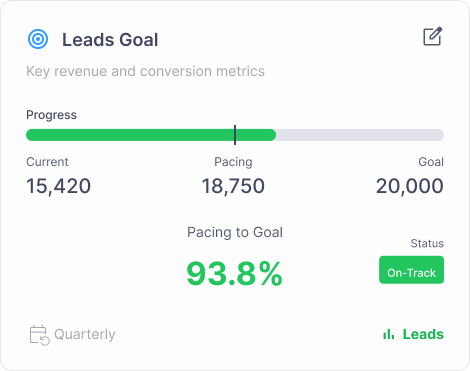The width and height of the screenshot is (470, 371).
Task: Click the quarterly calendar recurrence icon
Action: coord(39,335)
